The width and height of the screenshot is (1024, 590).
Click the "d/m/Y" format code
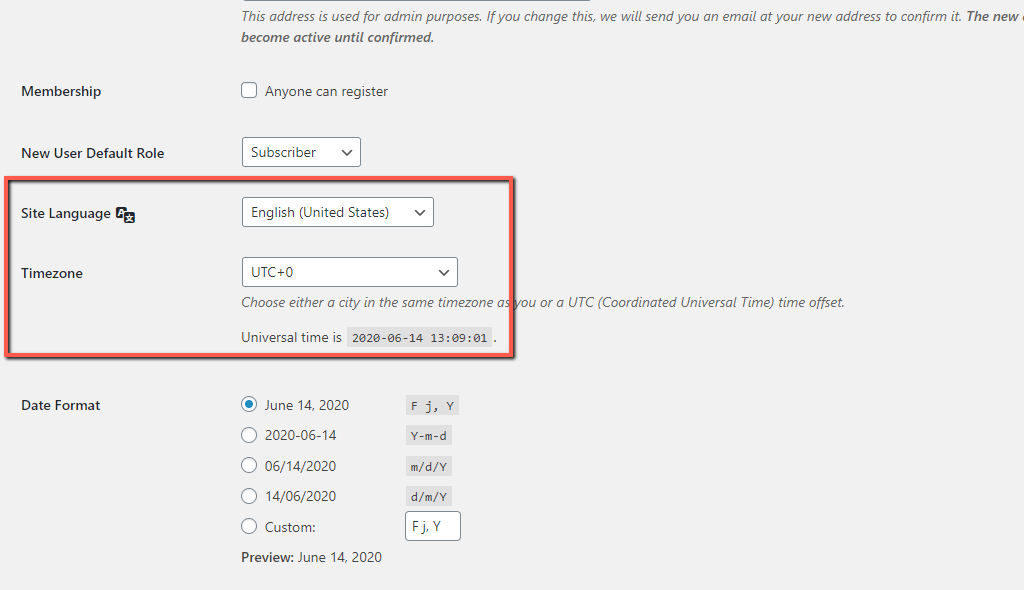pyautogui.click(x=428, y=495)
